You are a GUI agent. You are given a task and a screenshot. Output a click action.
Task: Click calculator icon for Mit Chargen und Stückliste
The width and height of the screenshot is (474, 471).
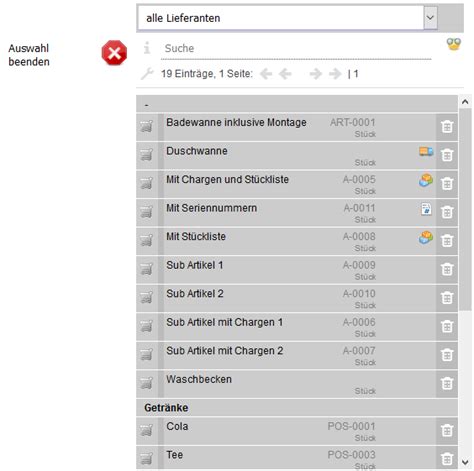[447, 184]
